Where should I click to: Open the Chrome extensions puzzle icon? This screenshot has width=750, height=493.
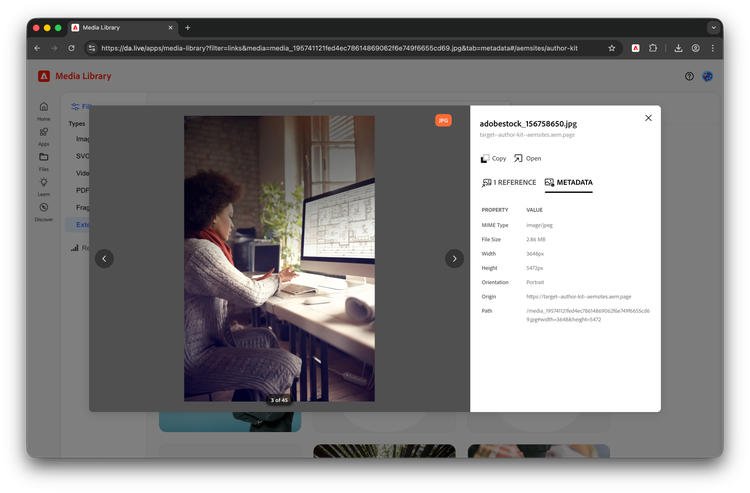pyautogui.click(x=653, y=47)
